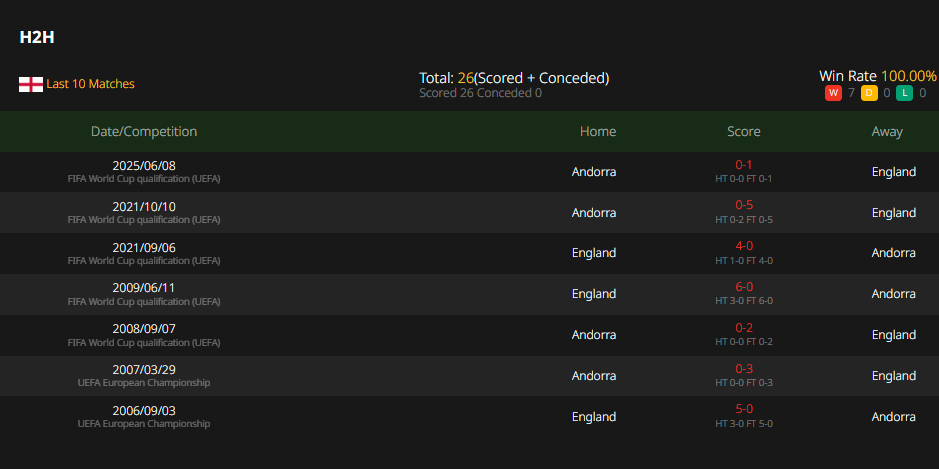The width and height of the screenshot is (939, 469).
Task: Click the green L losses badge
Action: tap(904, 93)
